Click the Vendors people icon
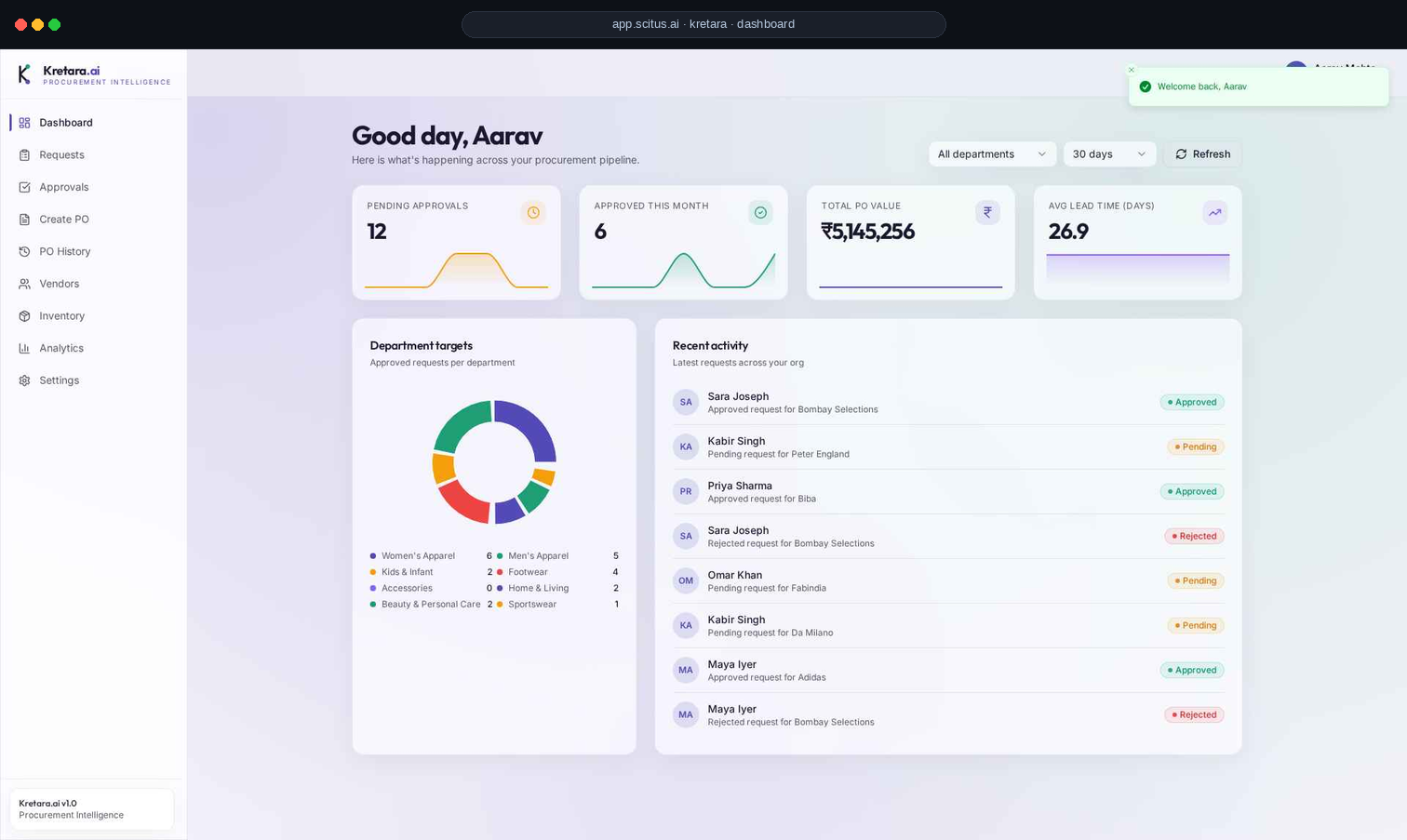 (x=24, y=284)
